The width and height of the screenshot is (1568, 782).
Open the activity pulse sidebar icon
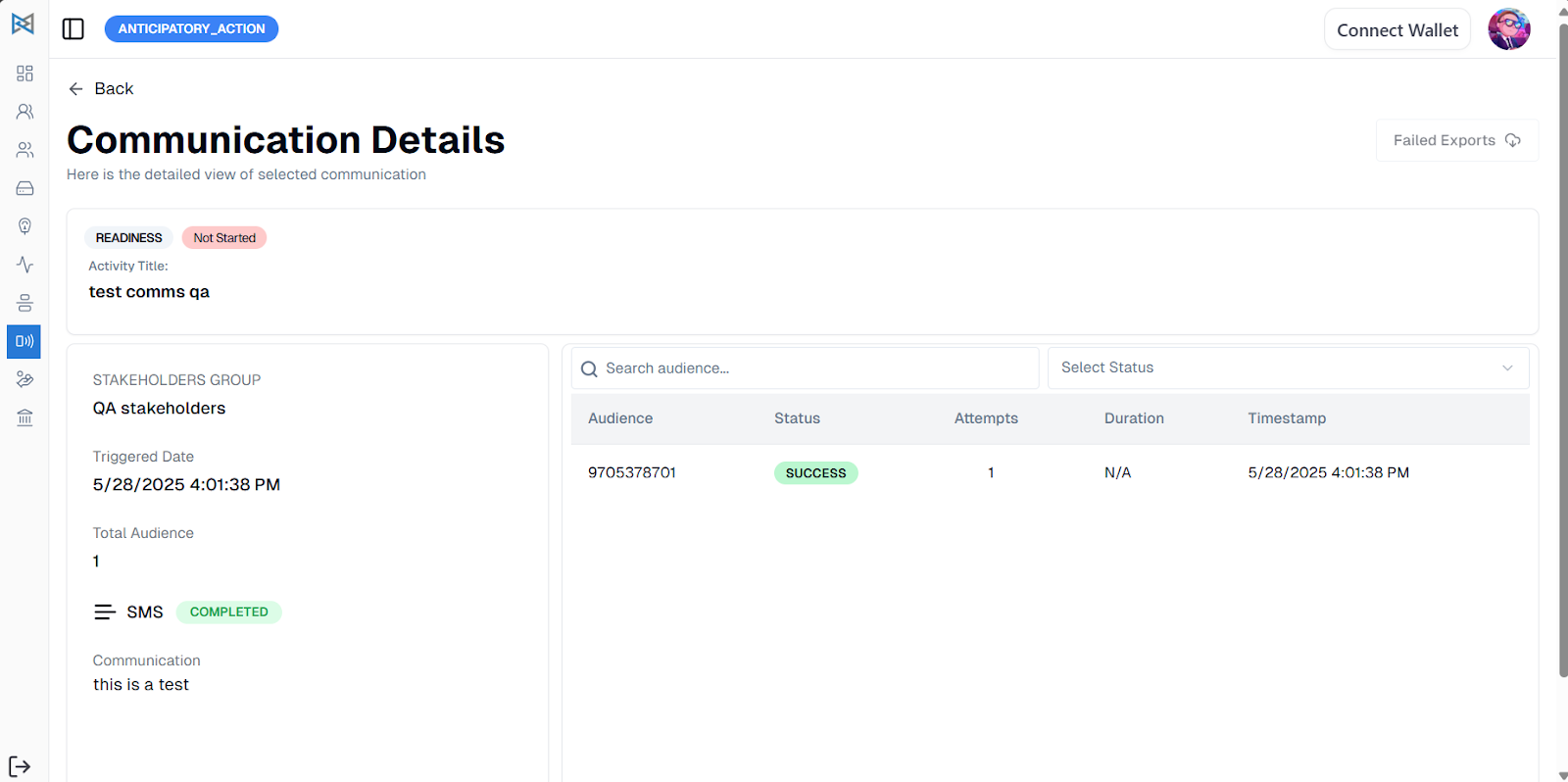point(24,265)
